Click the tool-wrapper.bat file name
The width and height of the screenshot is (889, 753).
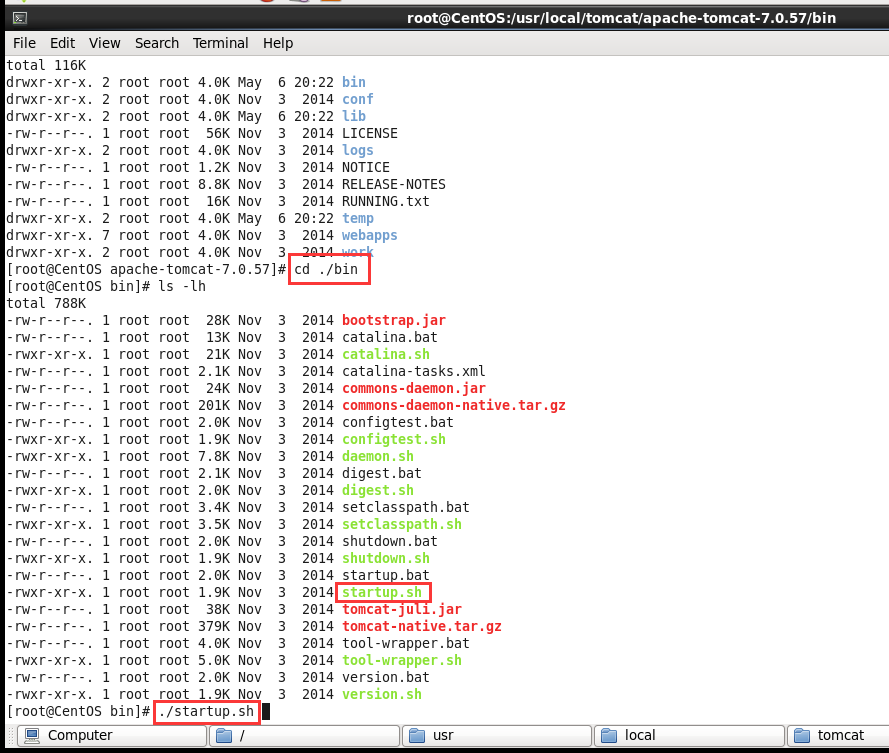pos(405,644)
